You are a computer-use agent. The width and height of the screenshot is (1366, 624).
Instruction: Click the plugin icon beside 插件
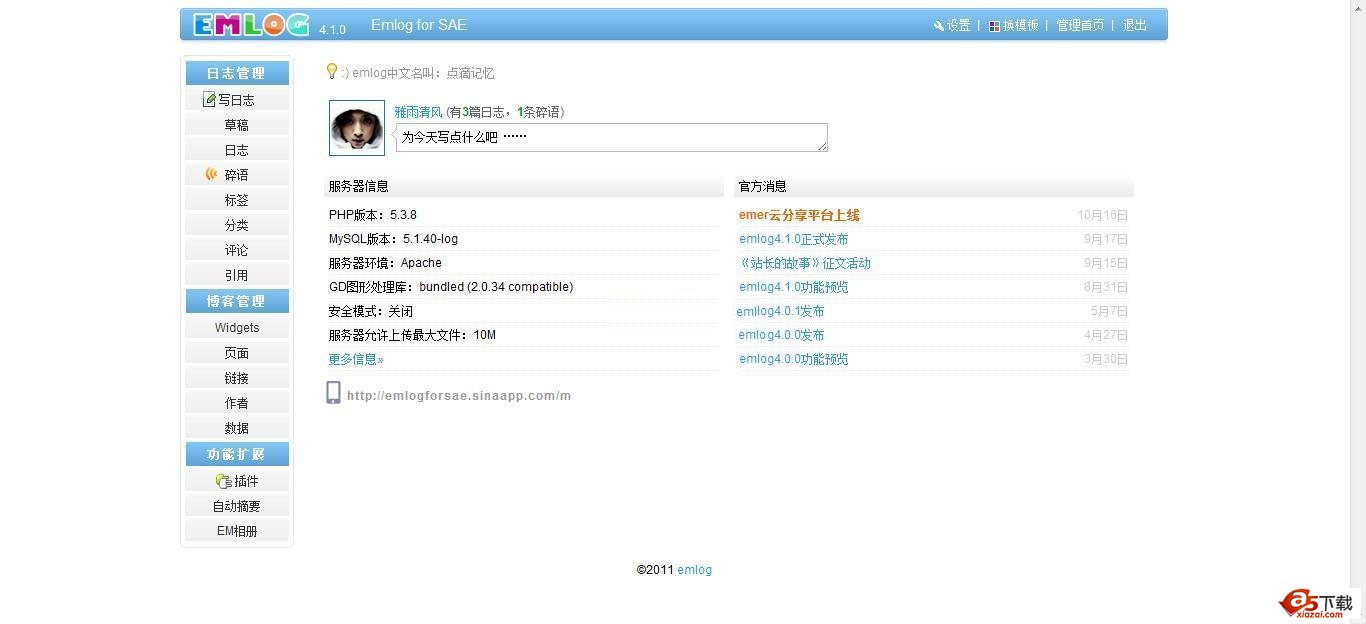tap(223, 481)
